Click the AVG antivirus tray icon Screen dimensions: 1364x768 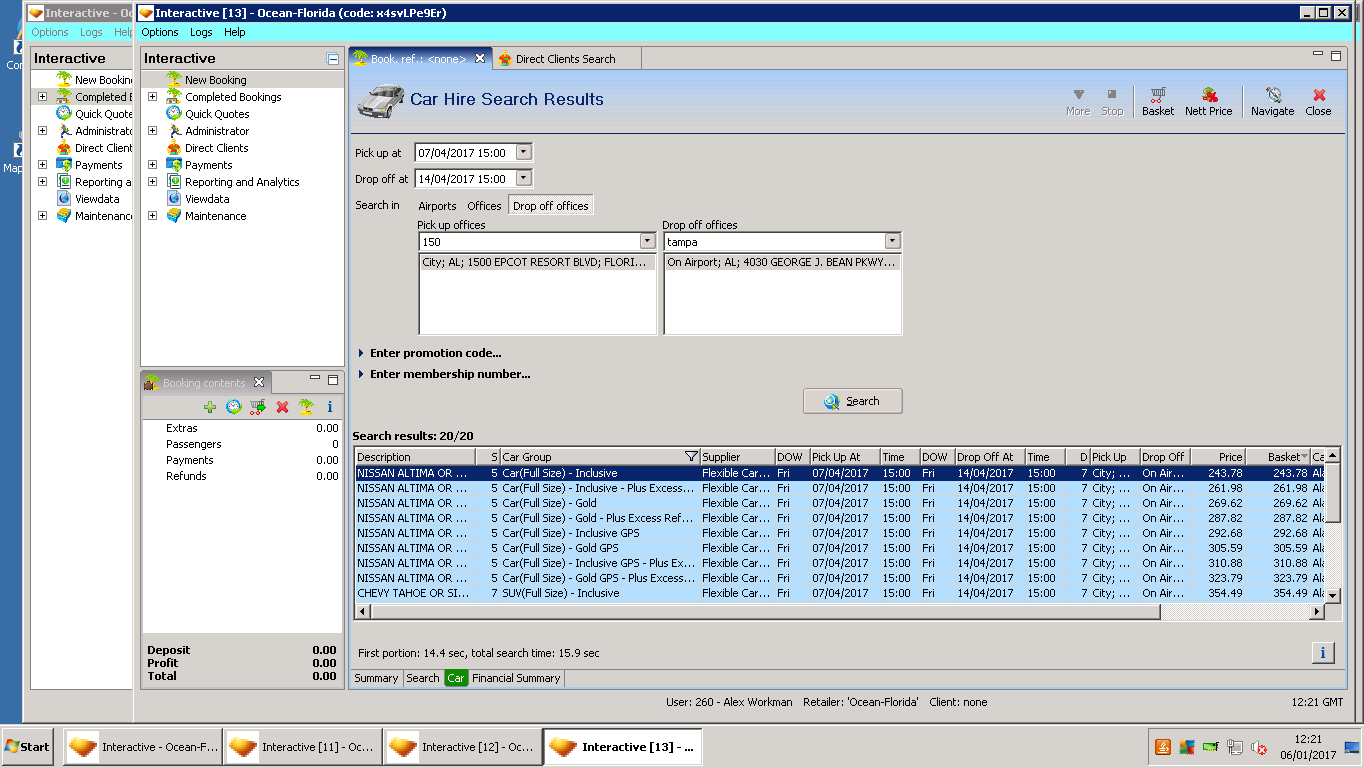[1187, 747]
